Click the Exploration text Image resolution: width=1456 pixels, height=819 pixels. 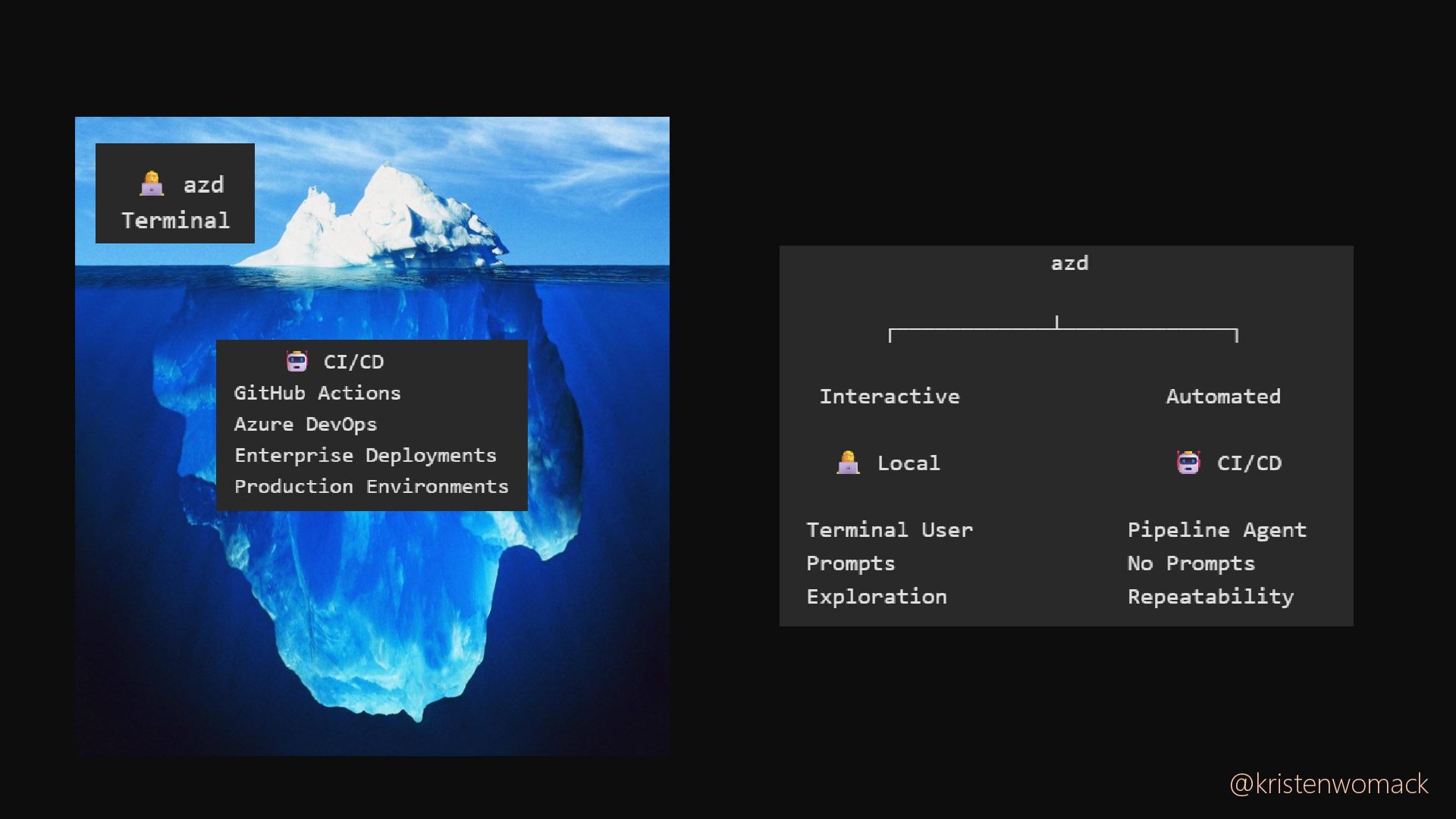(x=877, y=597)
